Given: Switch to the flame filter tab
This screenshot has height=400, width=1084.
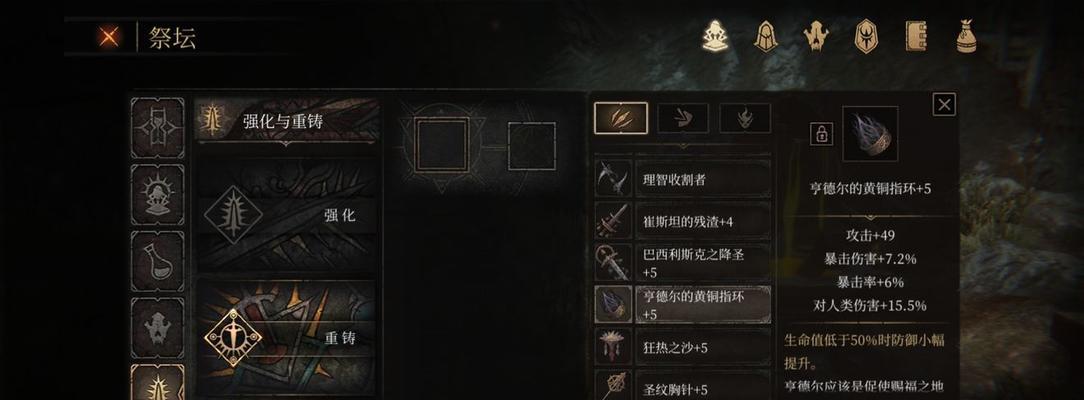Looking at the screenshot, I should pyautogui.click(x=745, y=118).
